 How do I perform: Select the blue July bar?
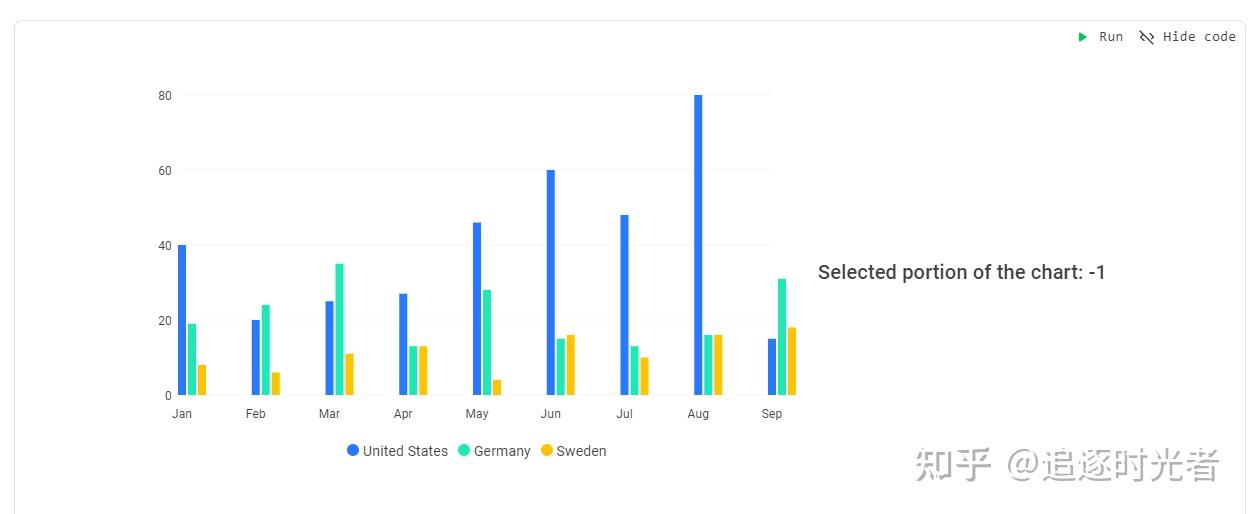click(624, 305)
